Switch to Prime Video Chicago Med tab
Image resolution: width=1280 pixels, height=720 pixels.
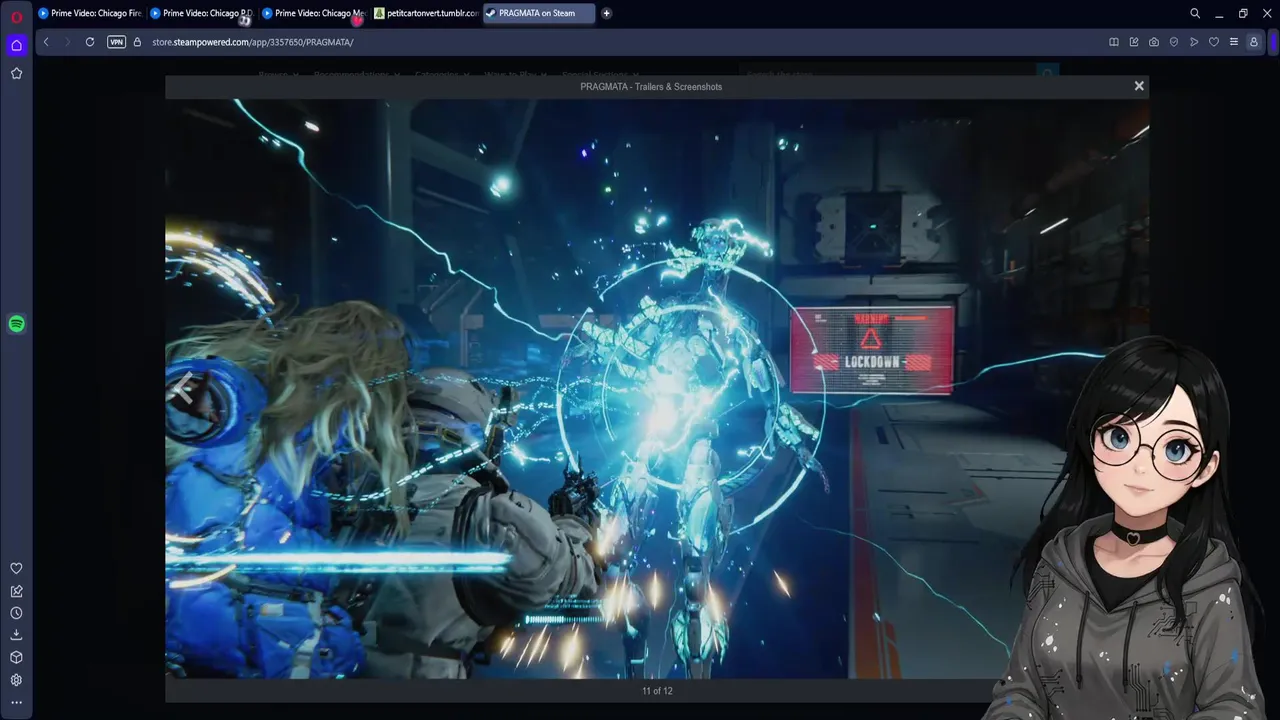click(314, 13)
